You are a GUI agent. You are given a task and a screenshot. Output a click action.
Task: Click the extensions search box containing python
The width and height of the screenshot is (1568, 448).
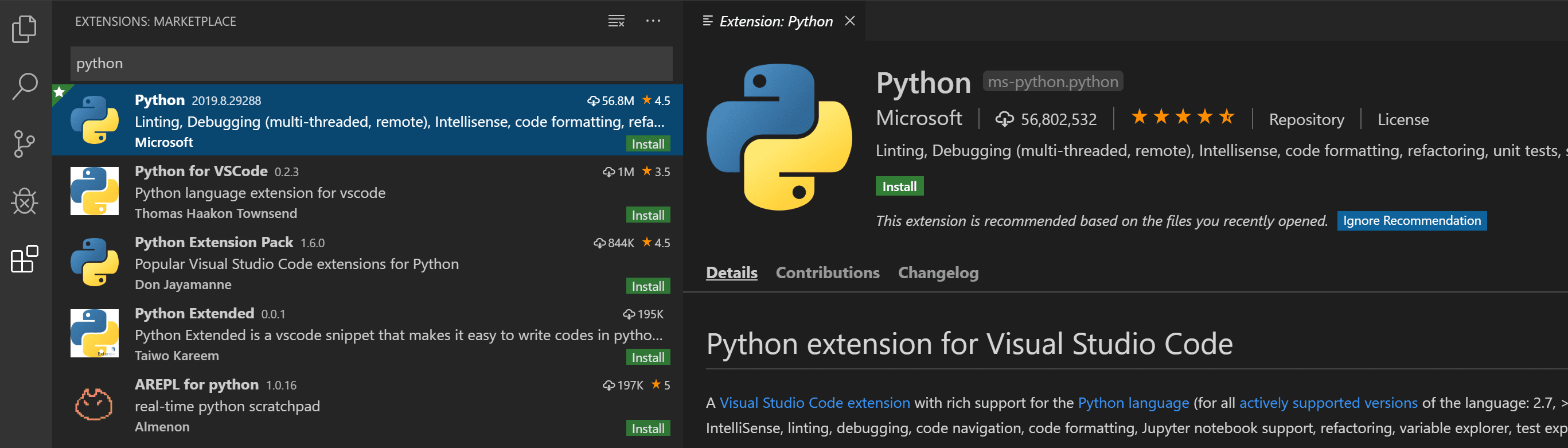[371, 63]
